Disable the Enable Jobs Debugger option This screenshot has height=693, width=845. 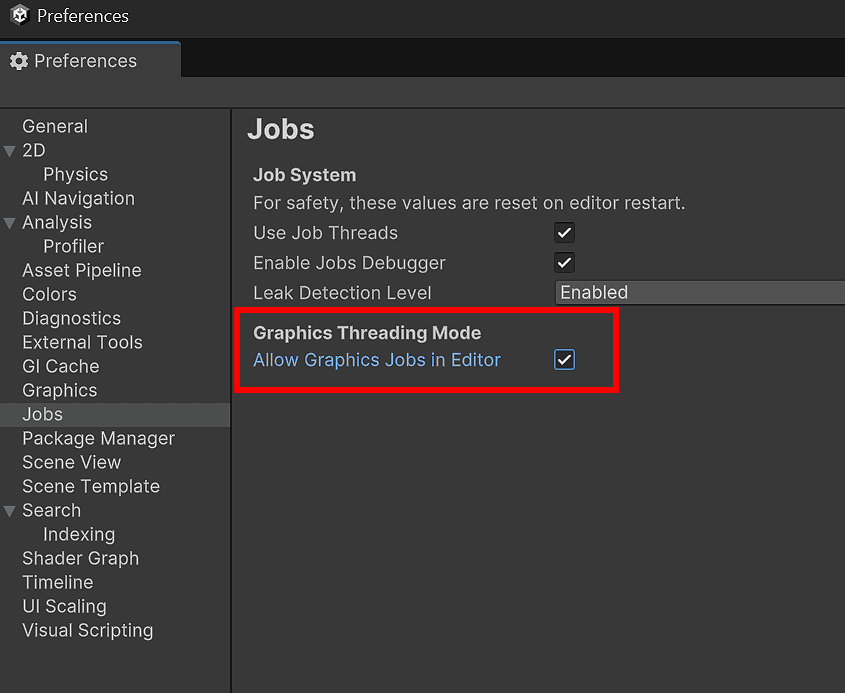point(564,262)
